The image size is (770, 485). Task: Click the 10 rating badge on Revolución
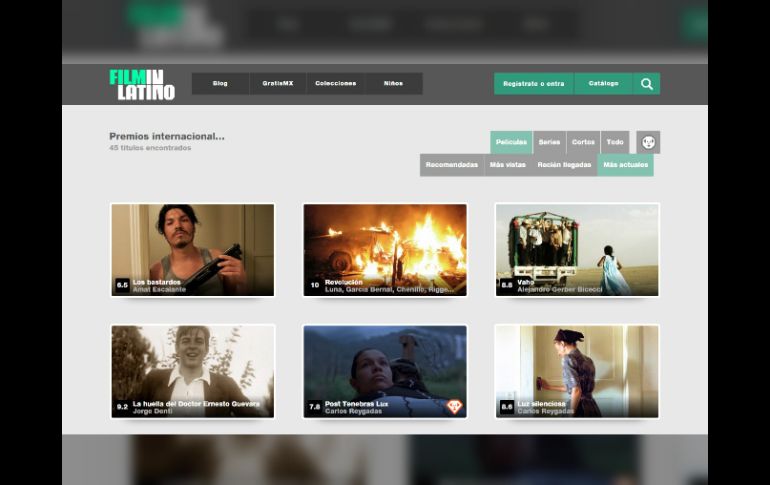(x=314, y=285)
